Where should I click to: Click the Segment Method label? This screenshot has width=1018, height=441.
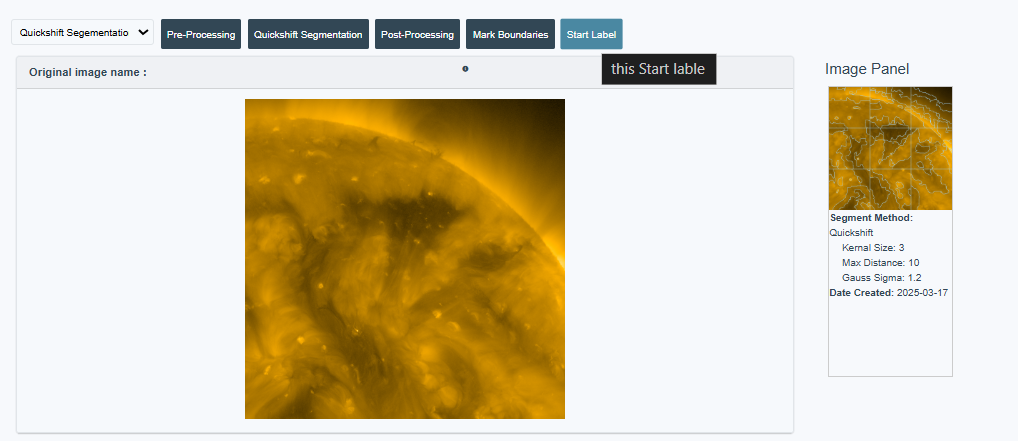[x=871, y=217]
